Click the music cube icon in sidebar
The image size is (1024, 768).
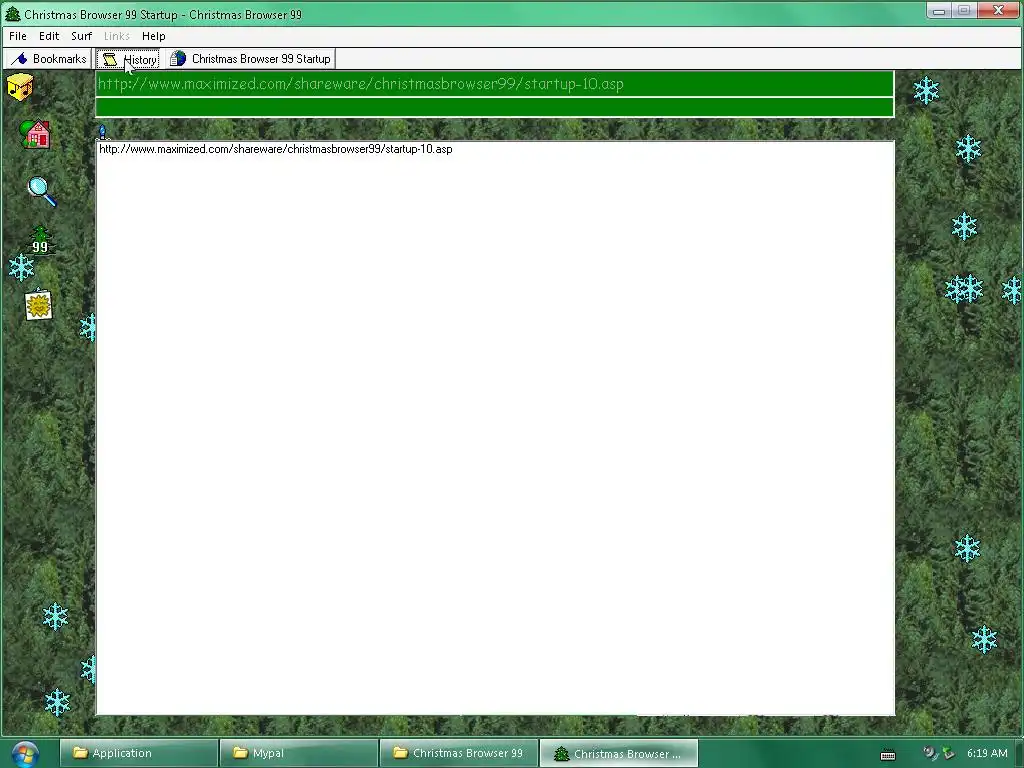(20, 87)
